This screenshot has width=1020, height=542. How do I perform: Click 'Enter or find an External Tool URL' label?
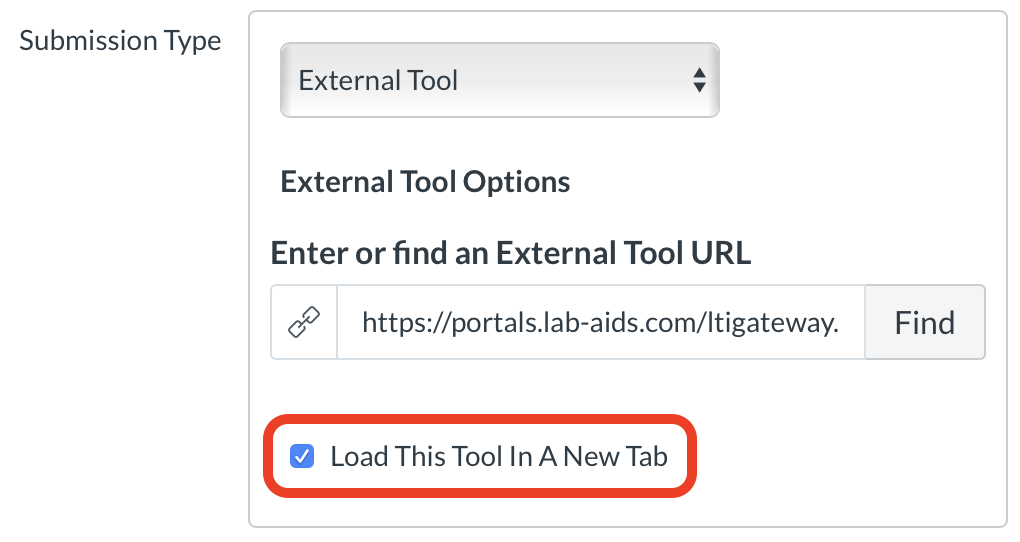[x=510, y=252]
